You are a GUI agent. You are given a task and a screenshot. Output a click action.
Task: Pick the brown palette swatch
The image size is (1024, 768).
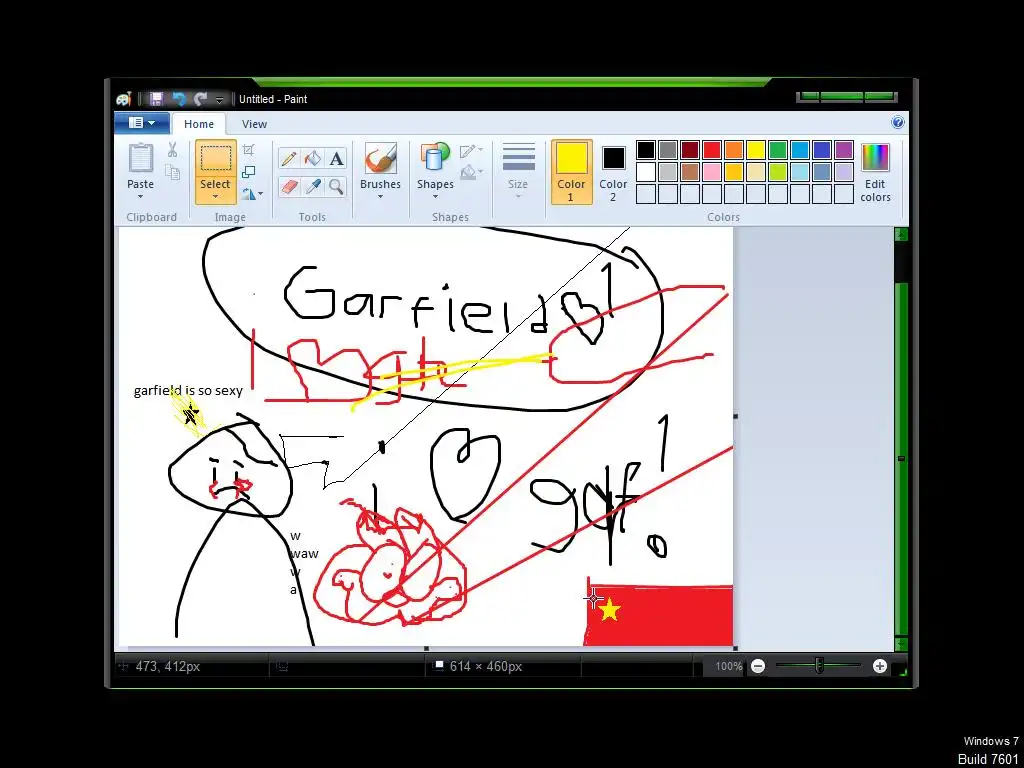coord(690,172)
